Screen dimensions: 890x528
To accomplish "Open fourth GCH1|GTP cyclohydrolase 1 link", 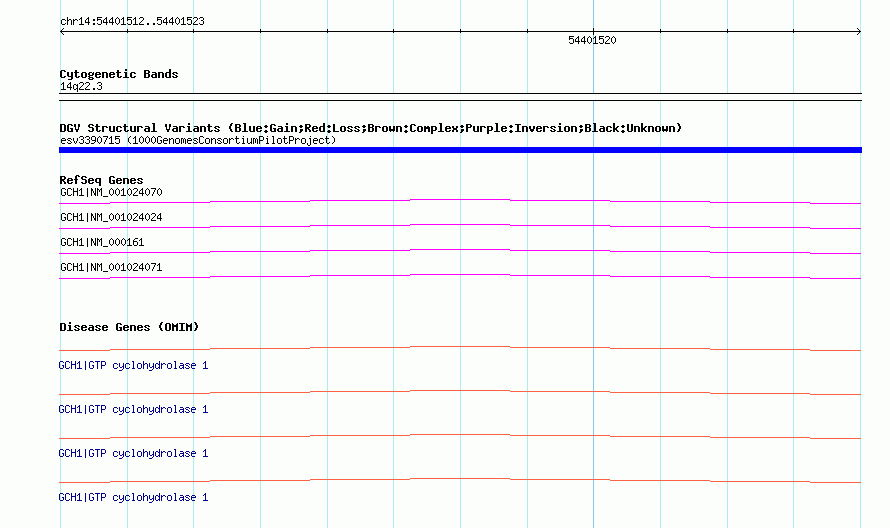I will [133, 497].
